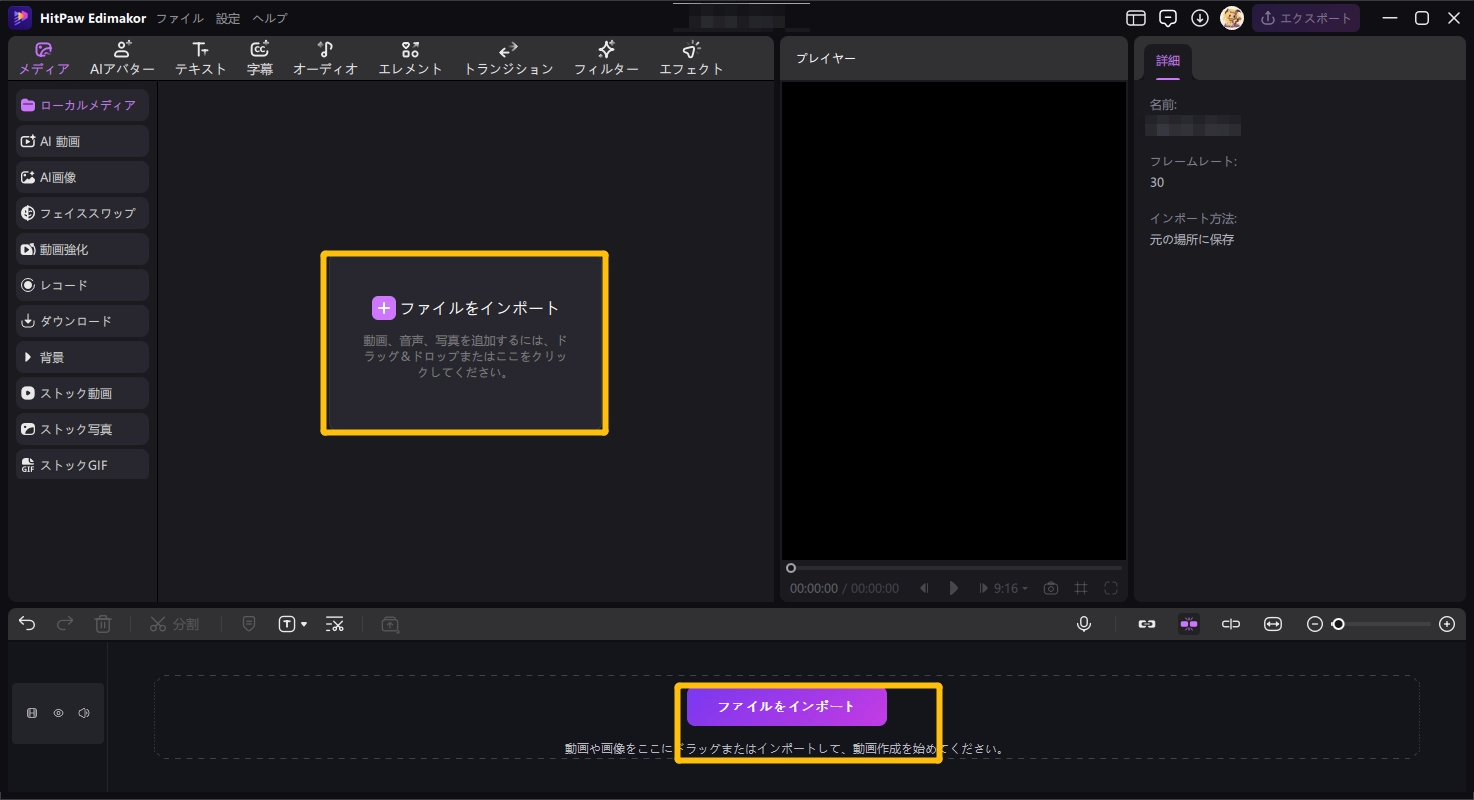
Task: Click the undo arrow icon
Action: (x=27, y=624)
